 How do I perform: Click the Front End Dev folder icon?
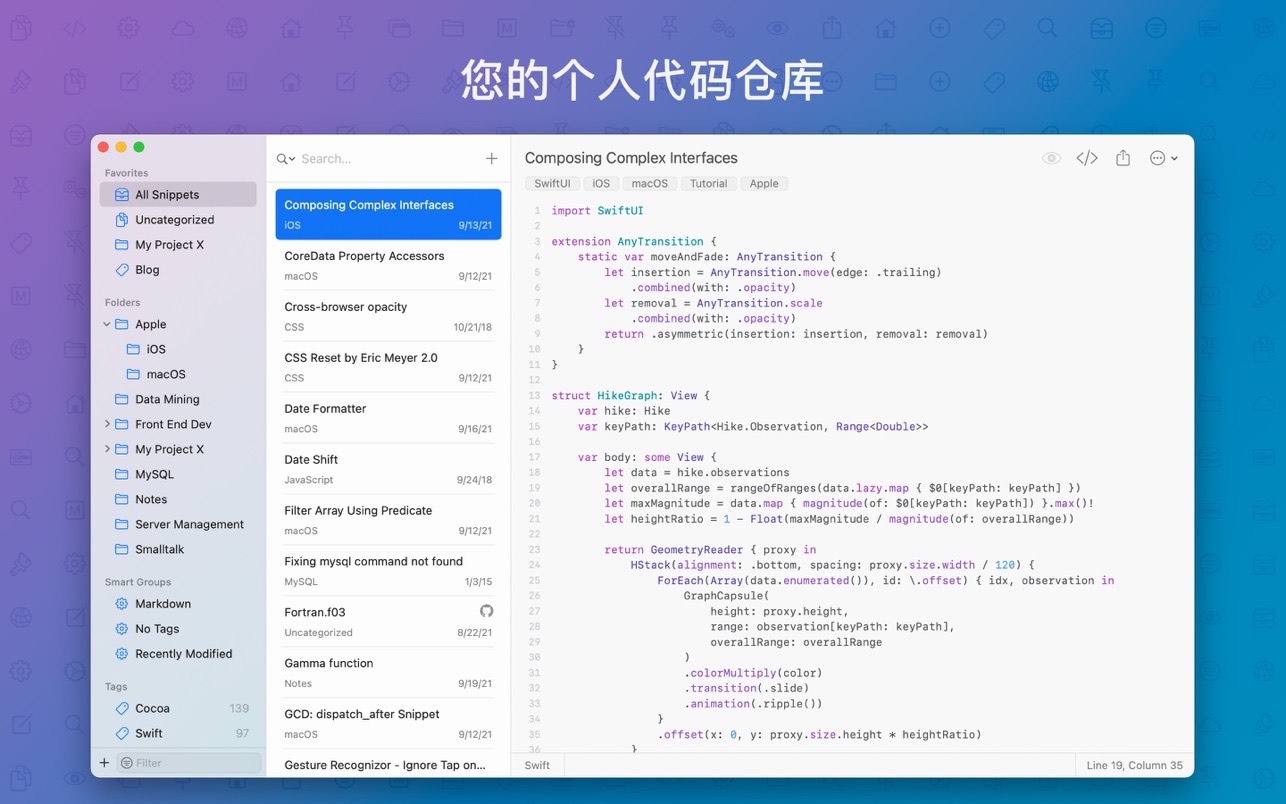(x=121, y=424)
